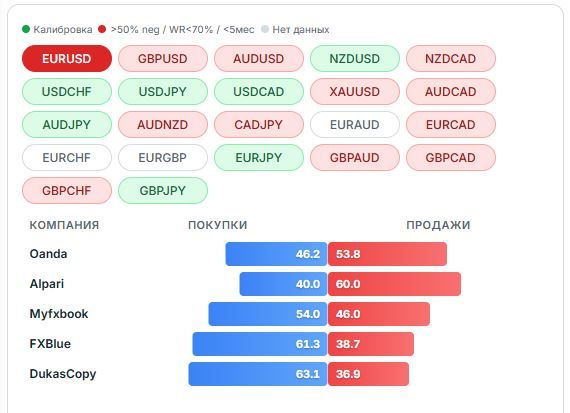
Task: Choose the GBPUSD pair chip
Action: [x=162, y=59]
